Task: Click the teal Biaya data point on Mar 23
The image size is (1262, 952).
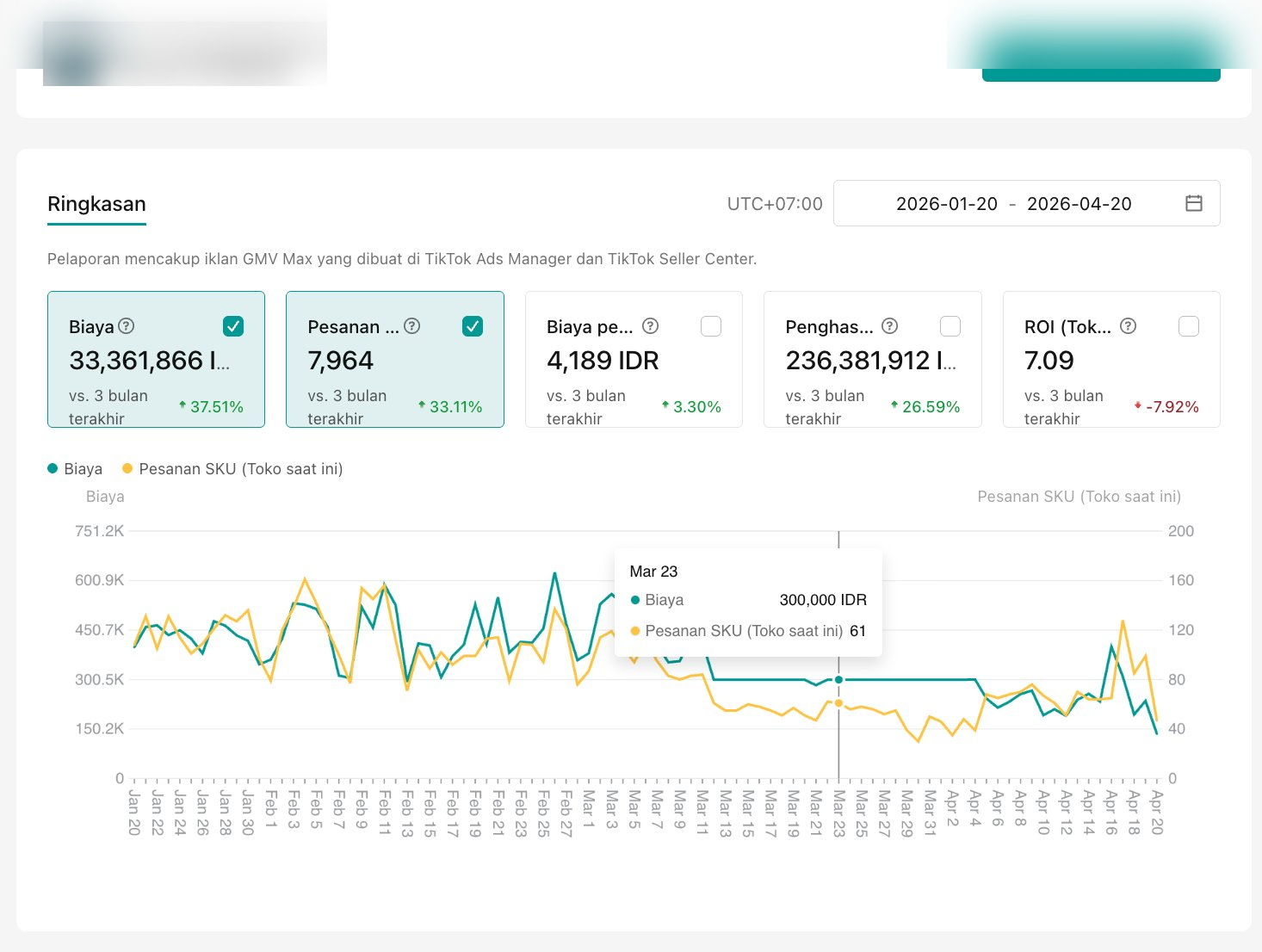Action: [x=838, y=680]
